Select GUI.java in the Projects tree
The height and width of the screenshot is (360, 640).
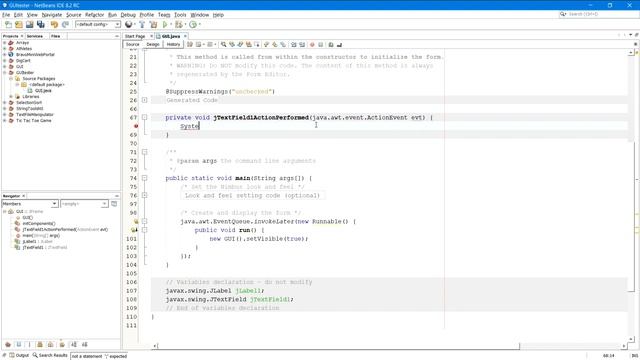point(43,91)
